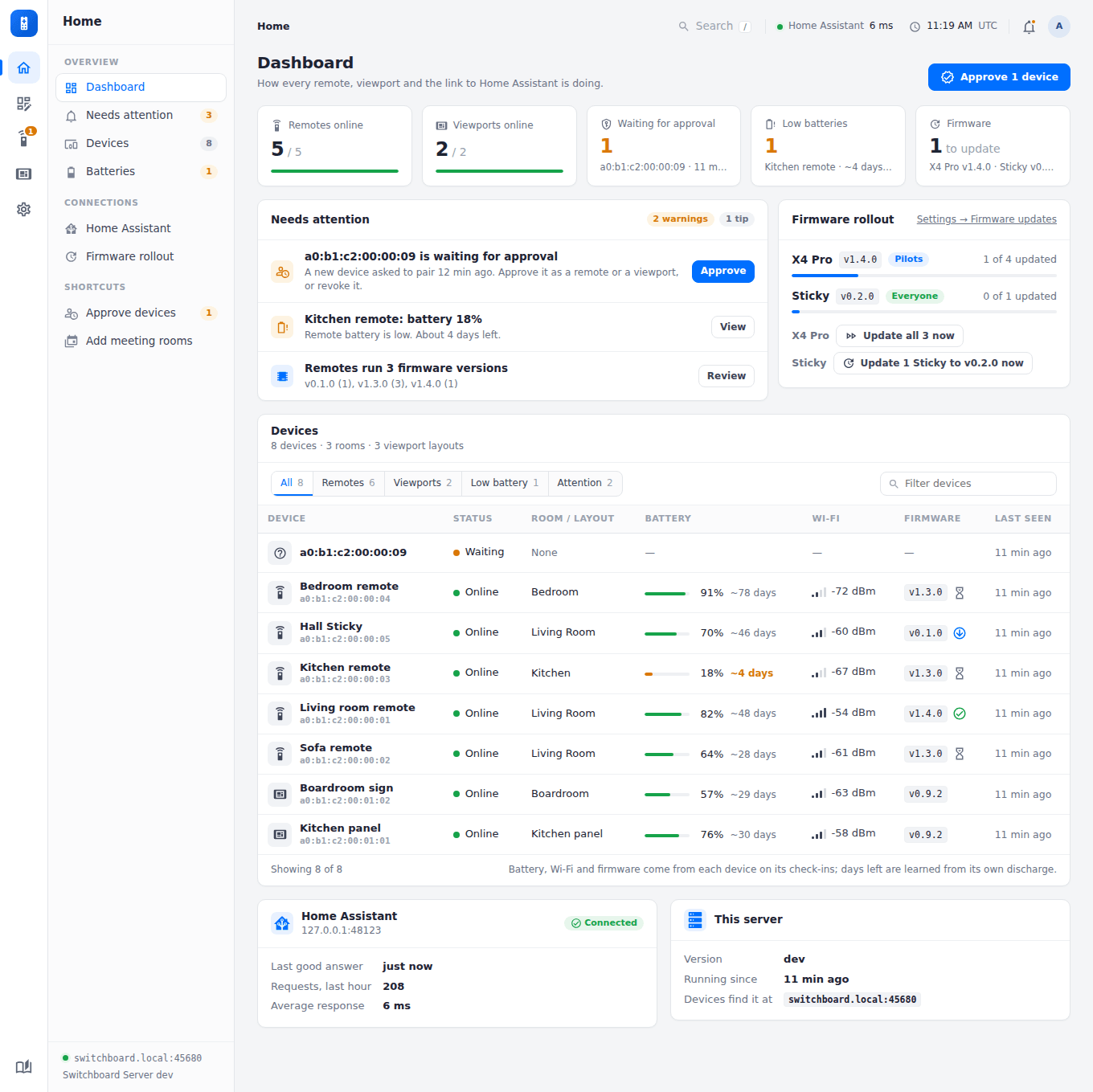Click the Search box in the top bar
This screenshot has width=1093, height=1092.
[714, 27]
